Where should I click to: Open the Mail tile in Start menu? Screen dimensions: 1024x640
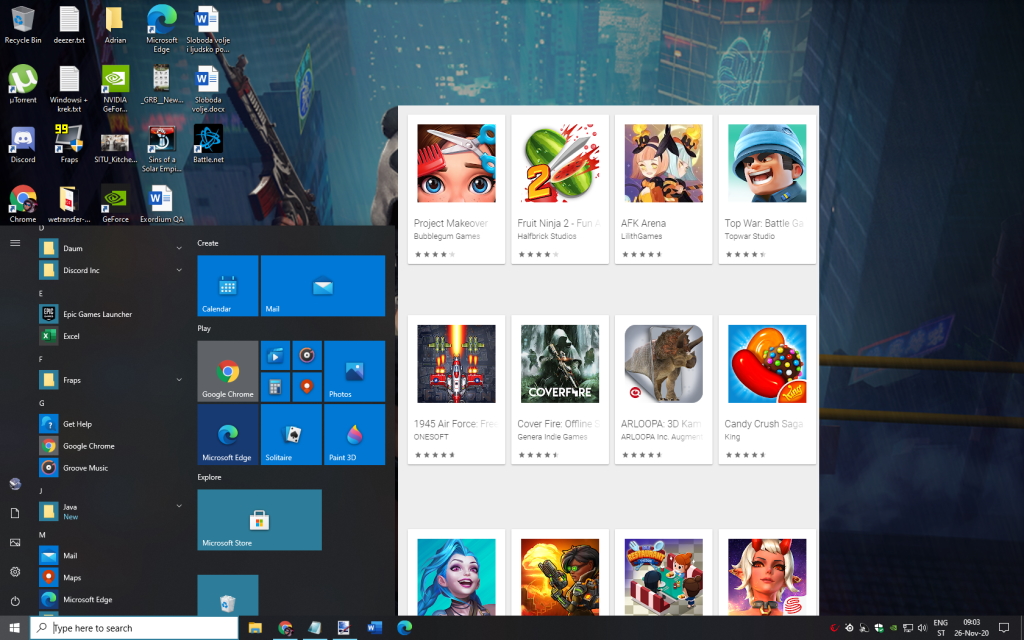(323, 286)
